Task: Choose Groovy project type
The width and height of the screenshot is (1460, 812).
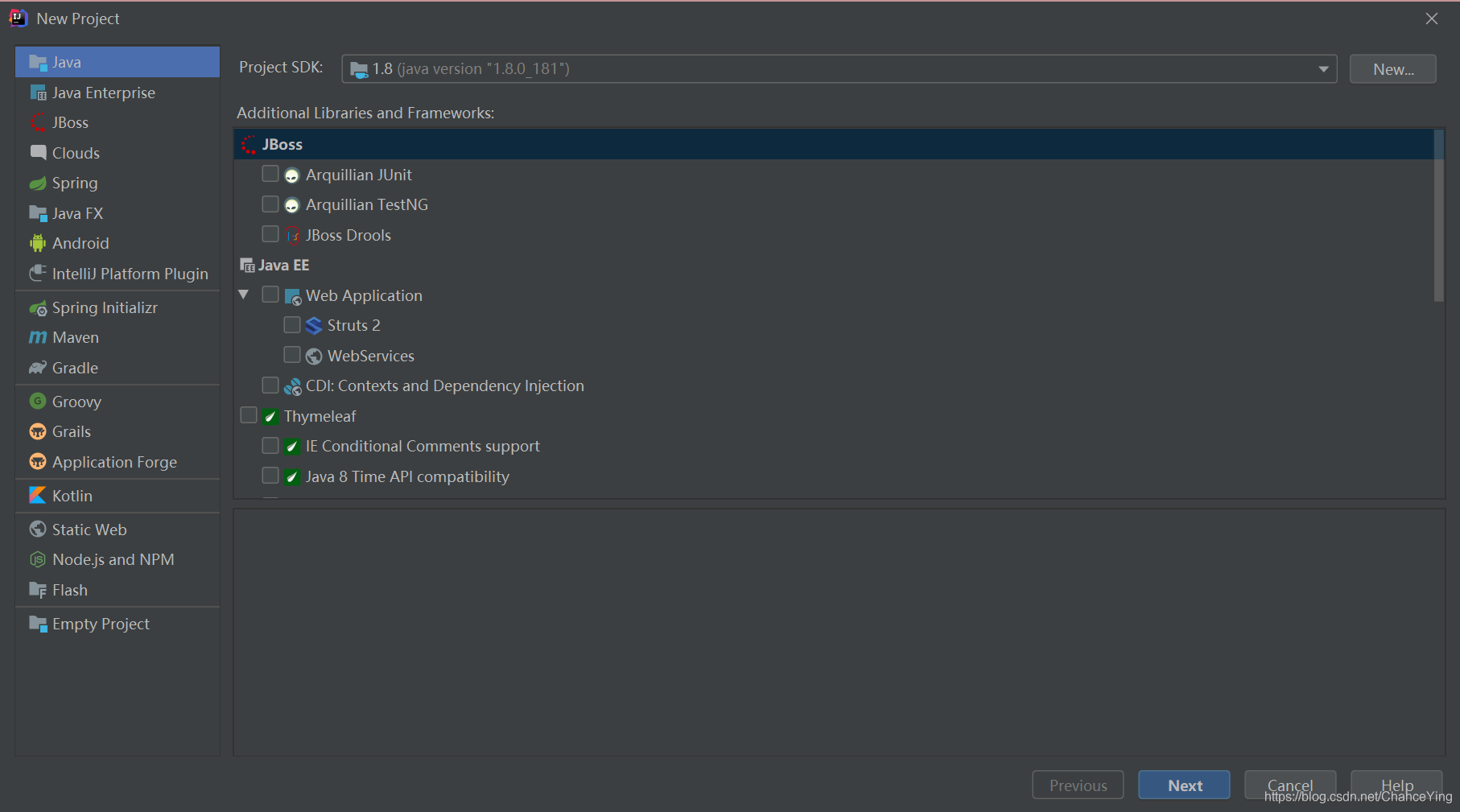Action: [118, 401]
